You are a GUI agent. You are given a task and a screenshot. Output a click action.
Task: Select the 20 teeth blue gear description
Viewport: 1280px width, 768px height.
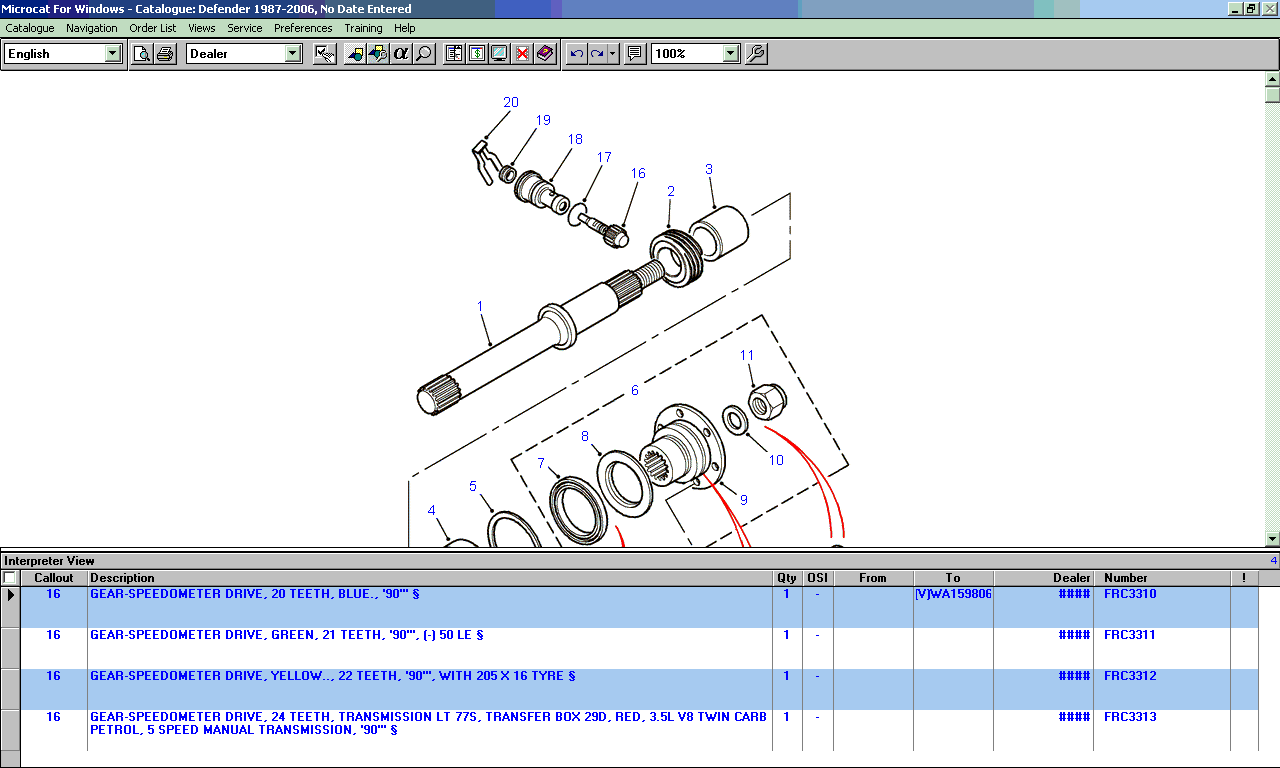coord(254,594)
